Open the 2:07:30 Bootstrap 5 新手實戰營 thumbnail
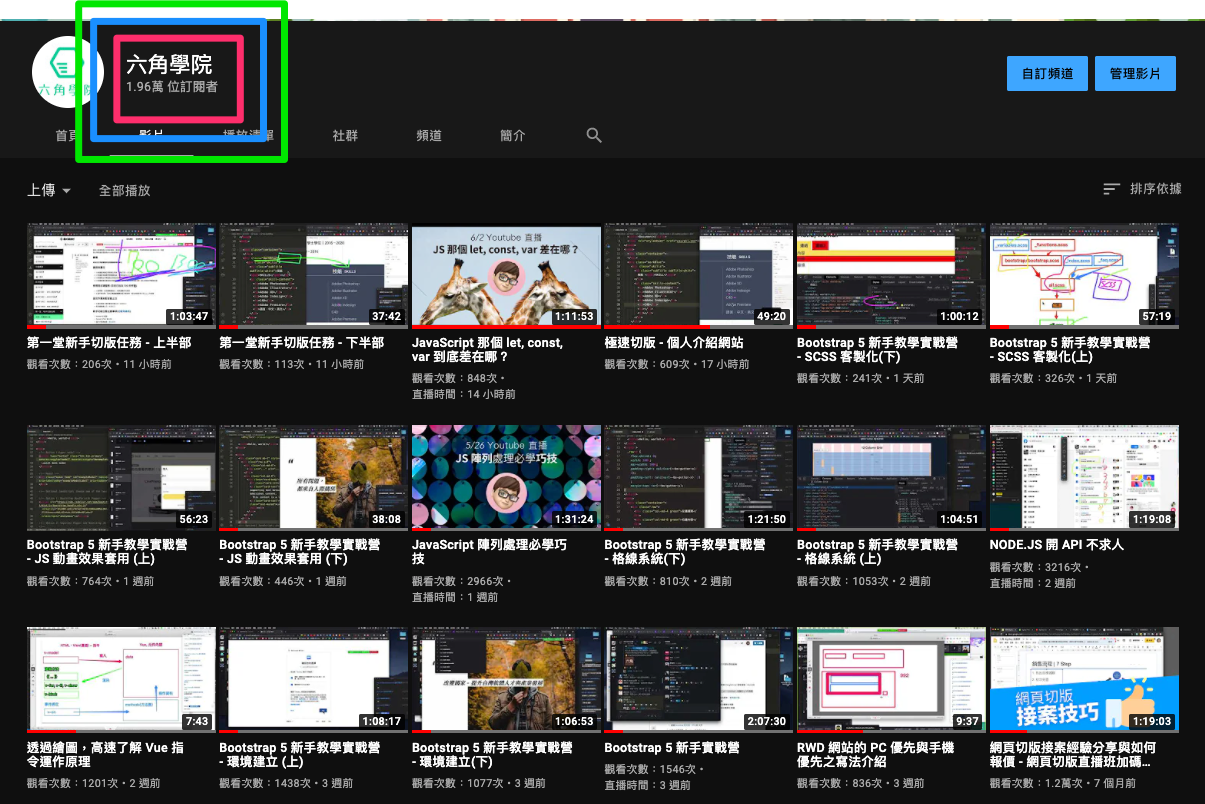This screenshot has height=804, width=1205. [698, 680]
